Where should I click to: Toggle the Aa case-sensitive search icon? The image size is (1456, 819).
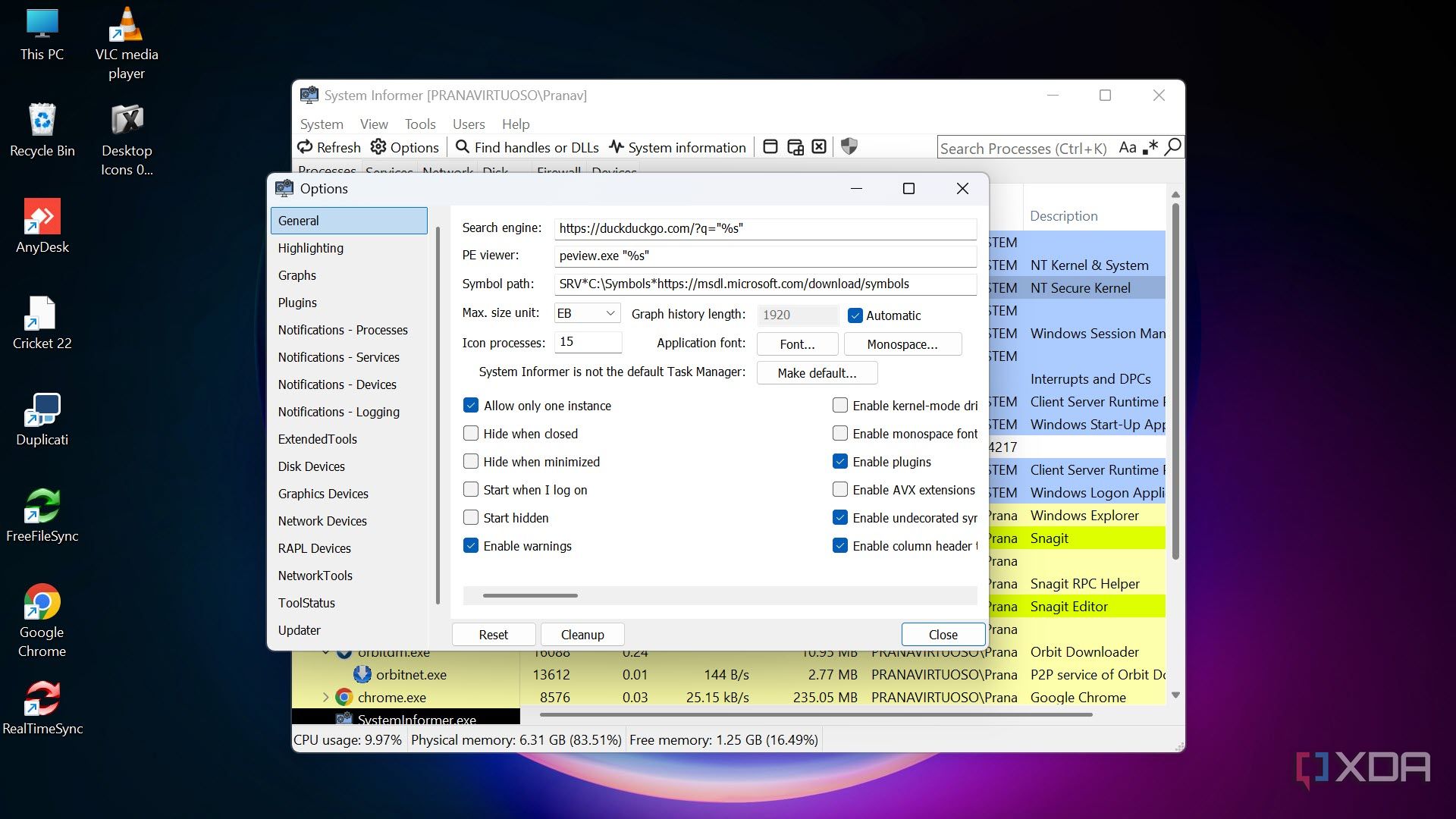1128,147
